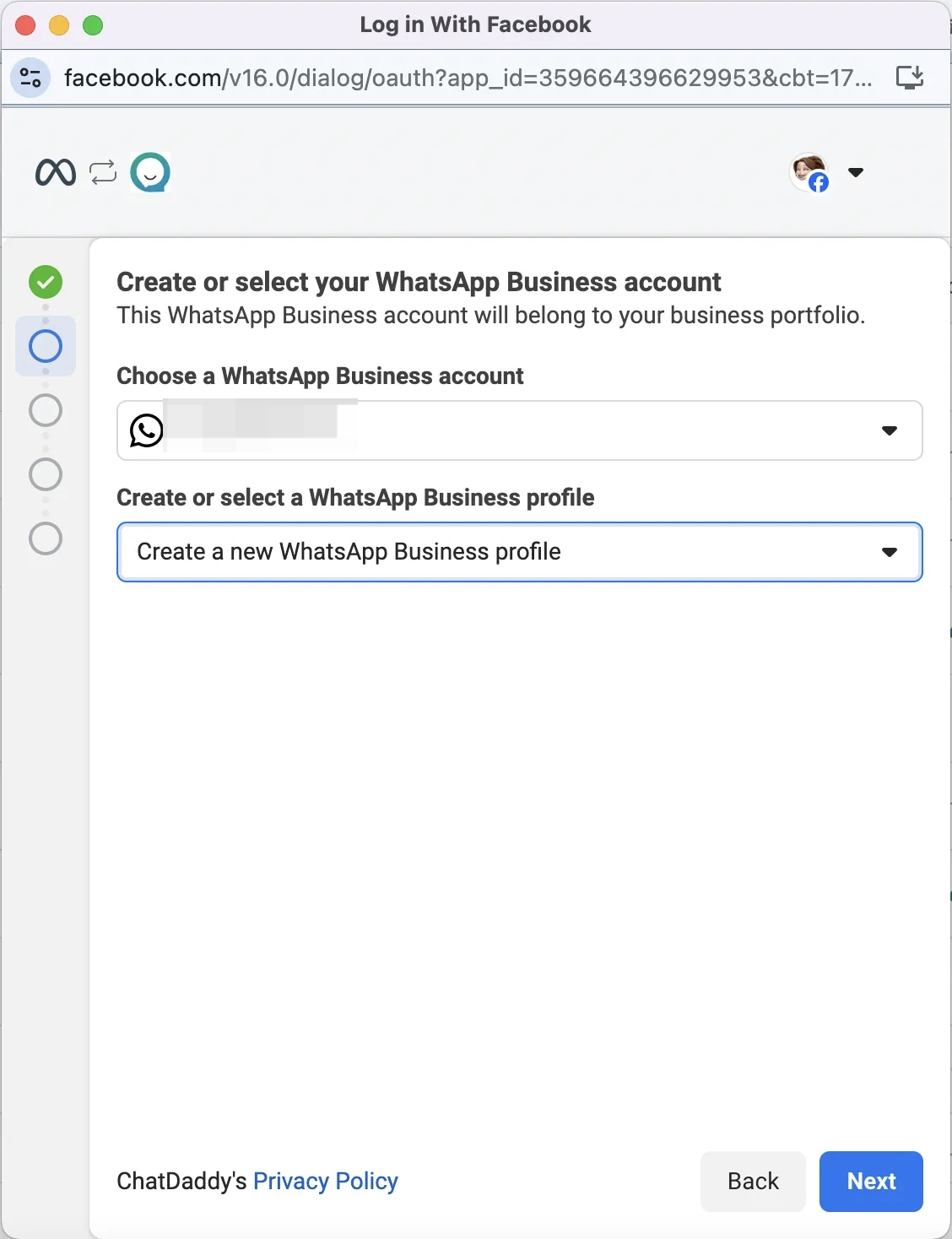The height and width of the screenshot is (1239, 952).
Task: Select the fourth step circle
Action: (46, 474)
